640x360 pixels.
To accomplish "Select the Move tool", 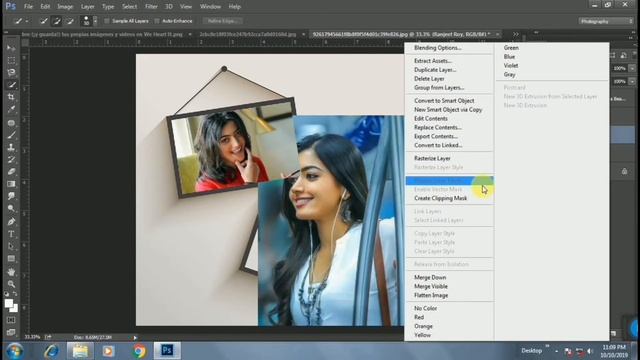I will [x=11, y=48].
